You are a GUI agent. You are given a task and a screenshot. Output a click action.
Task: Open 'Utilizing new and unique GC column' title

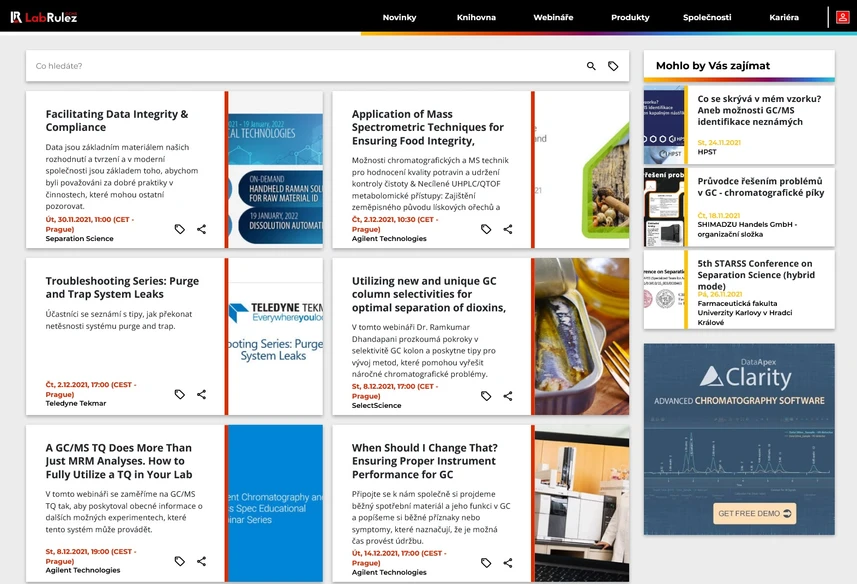coord(428,294)
